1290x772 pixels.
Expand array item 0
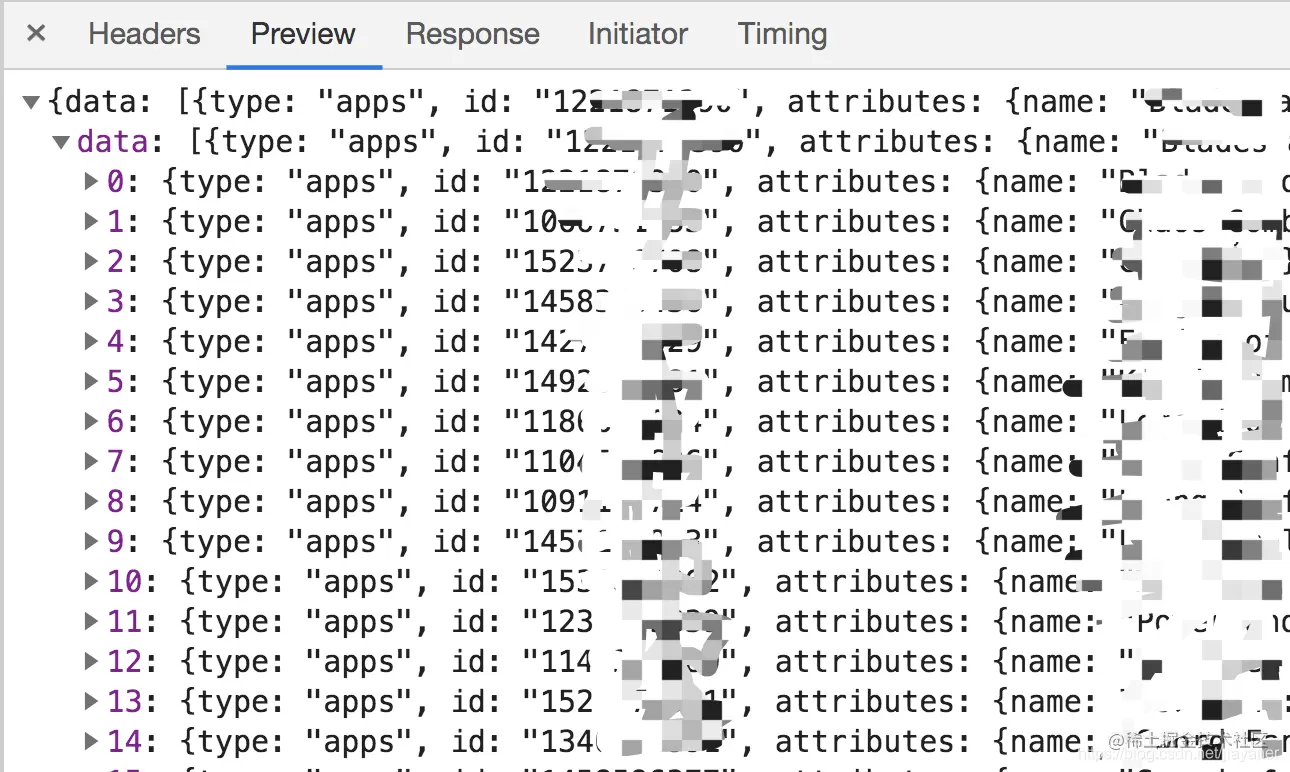tap(91, 182)
